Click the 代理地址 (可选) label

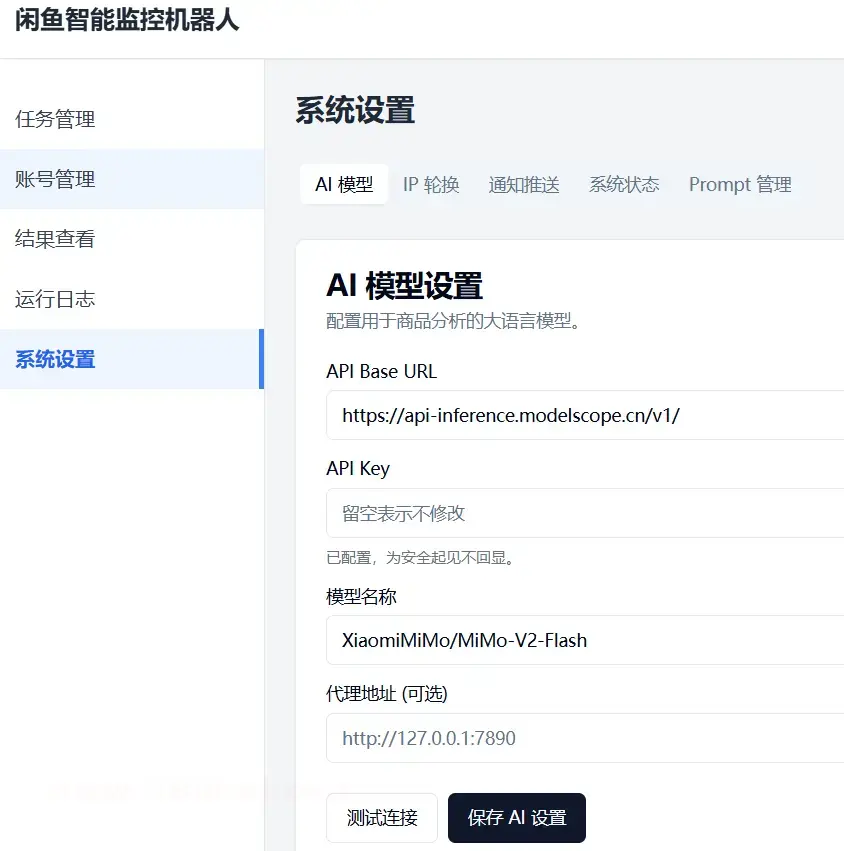[x=384, y=693]
